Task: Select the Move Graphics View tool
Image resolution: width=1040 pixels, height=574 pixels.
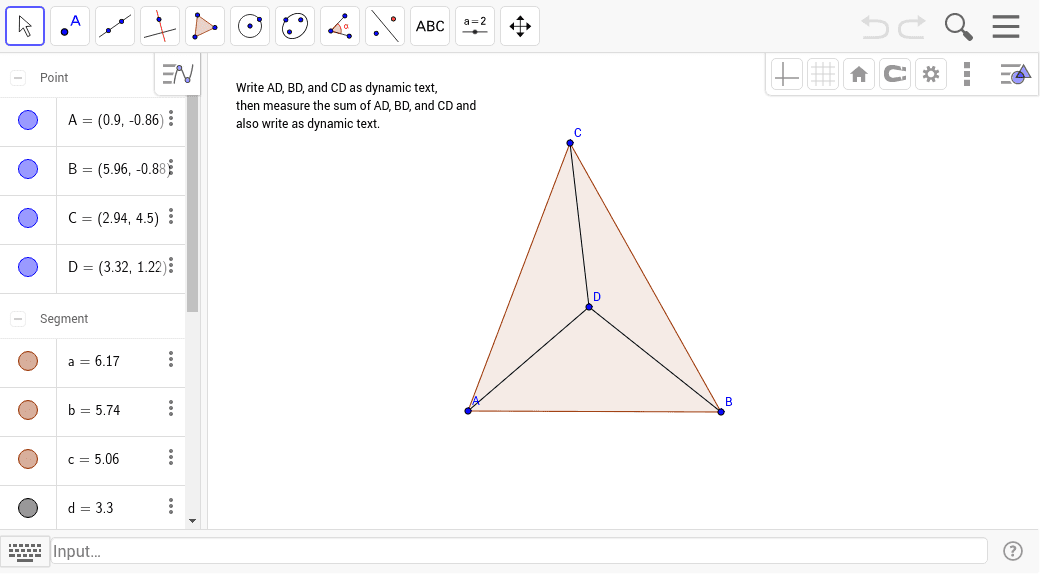Action: [x=520, y=27]
